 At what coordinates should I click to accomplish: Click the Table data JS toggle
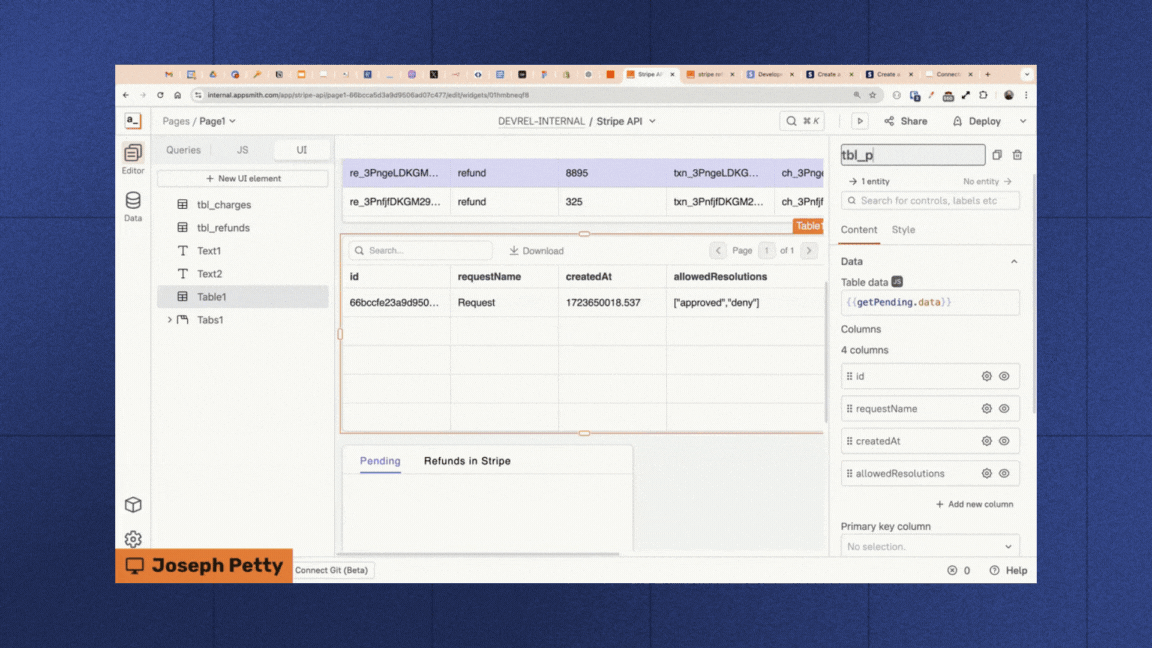[897, 282]
